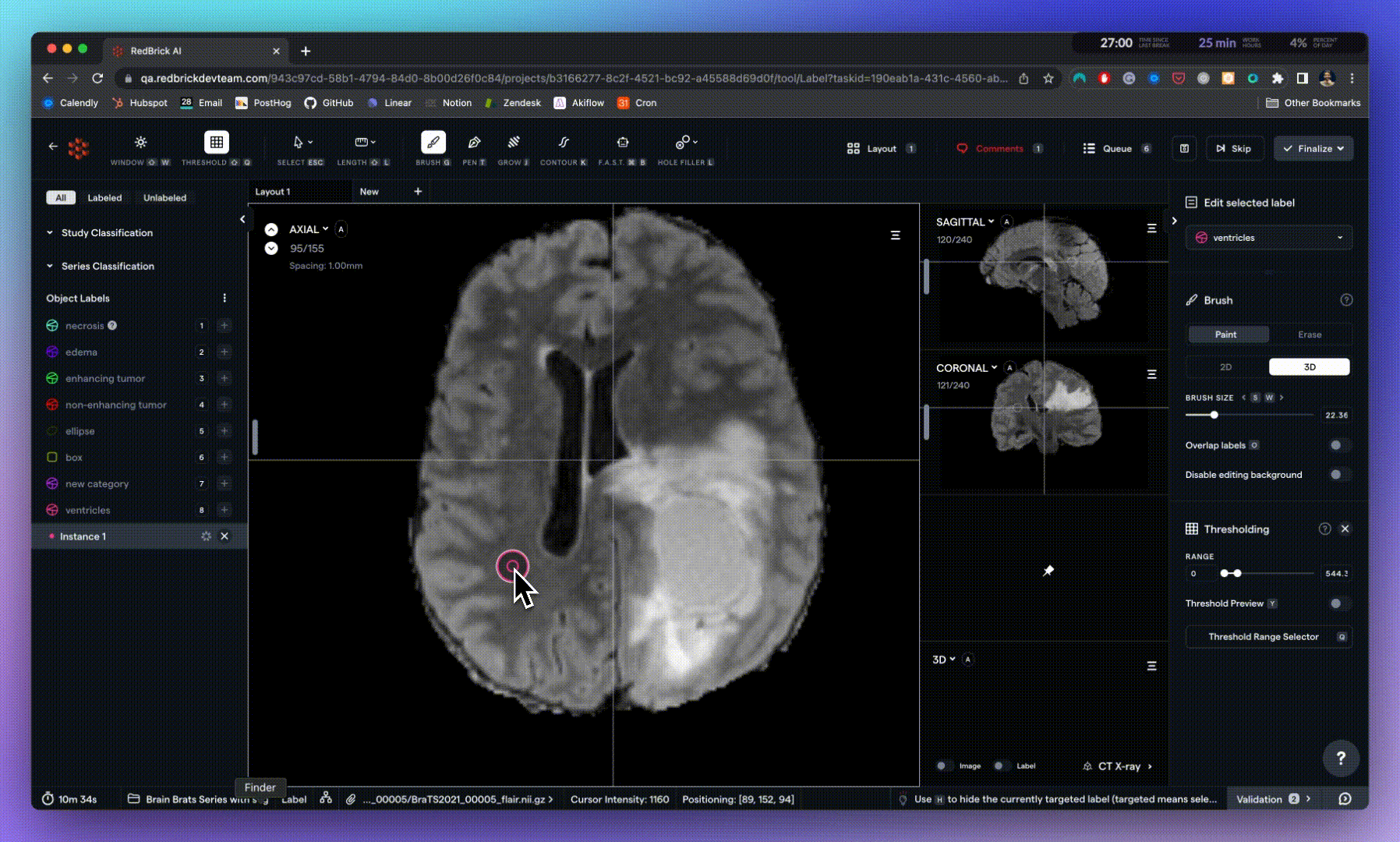Open the save icon next to Skip
Screen dimensions: 1400x842
pyautogui.click(x=1184, y=148)
